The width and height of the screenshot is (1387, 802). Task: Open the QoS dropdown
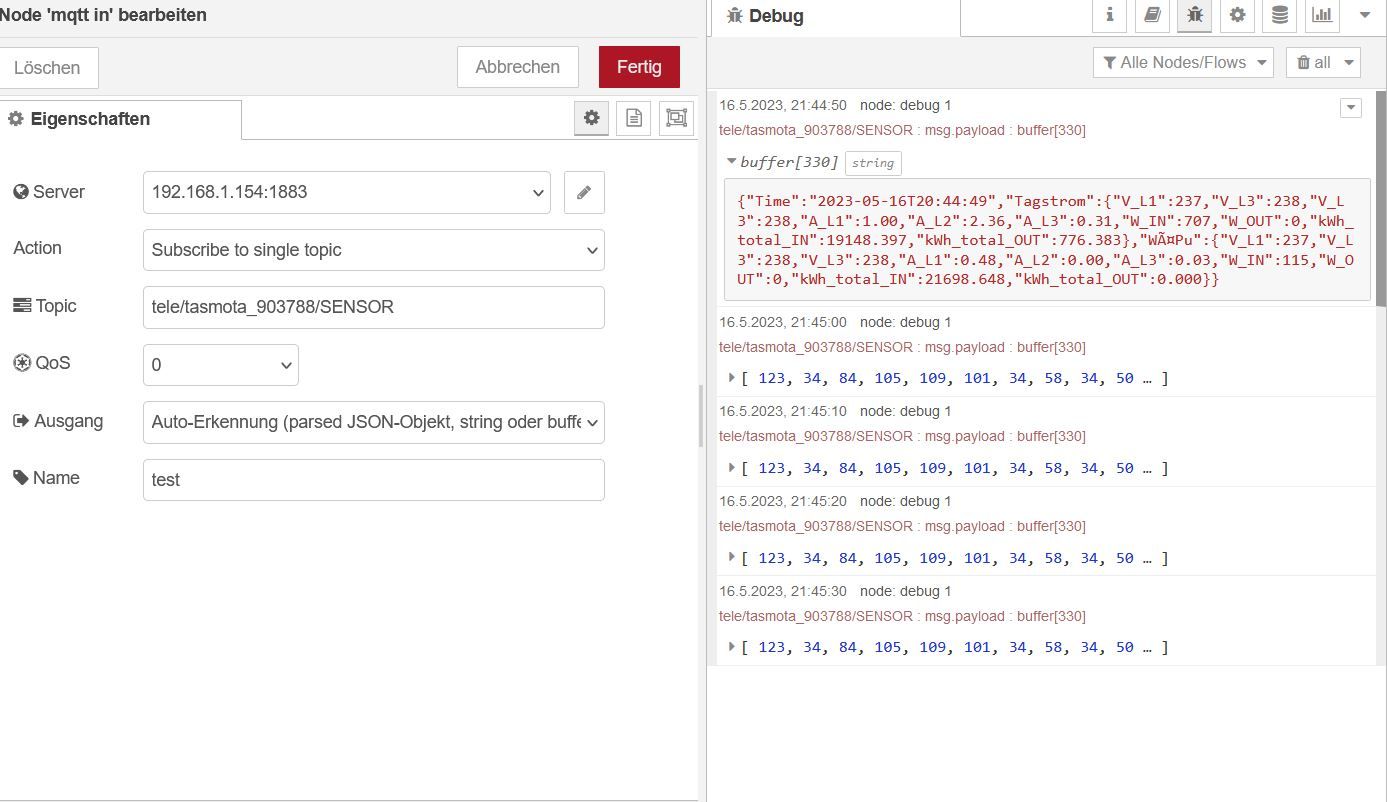click(x=221, y=365)
